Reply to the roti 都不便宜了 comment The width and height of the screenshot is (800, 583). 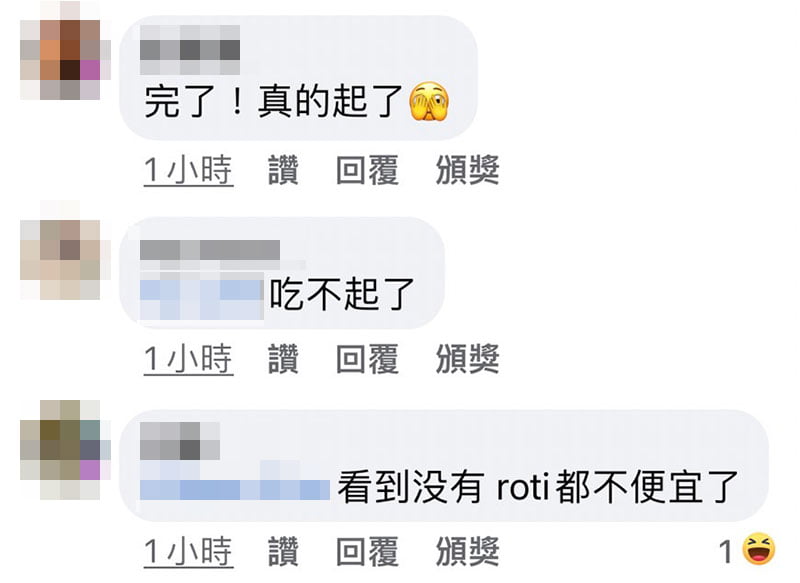367,551
